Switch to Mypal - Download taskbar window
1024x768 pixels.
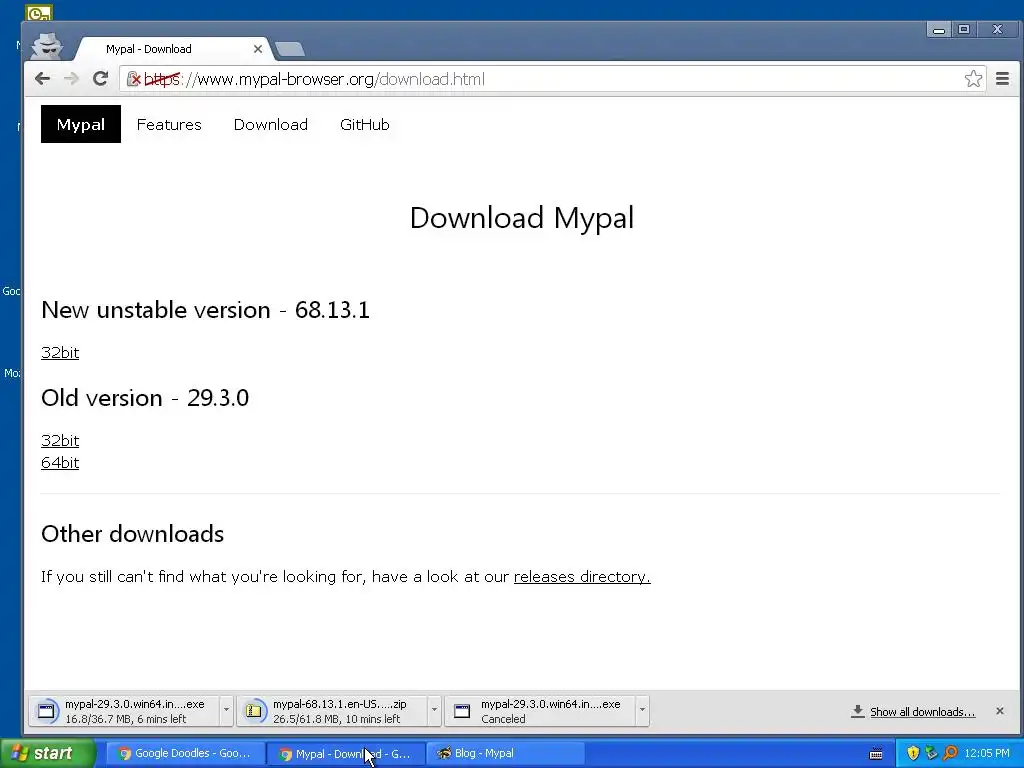tap(346, 754)
